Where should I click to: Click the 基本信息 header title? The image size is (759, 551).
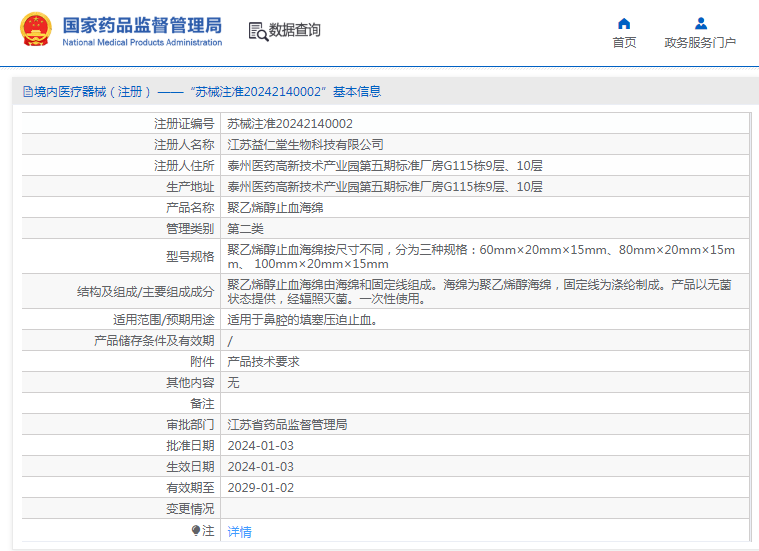tap(357, 92)
